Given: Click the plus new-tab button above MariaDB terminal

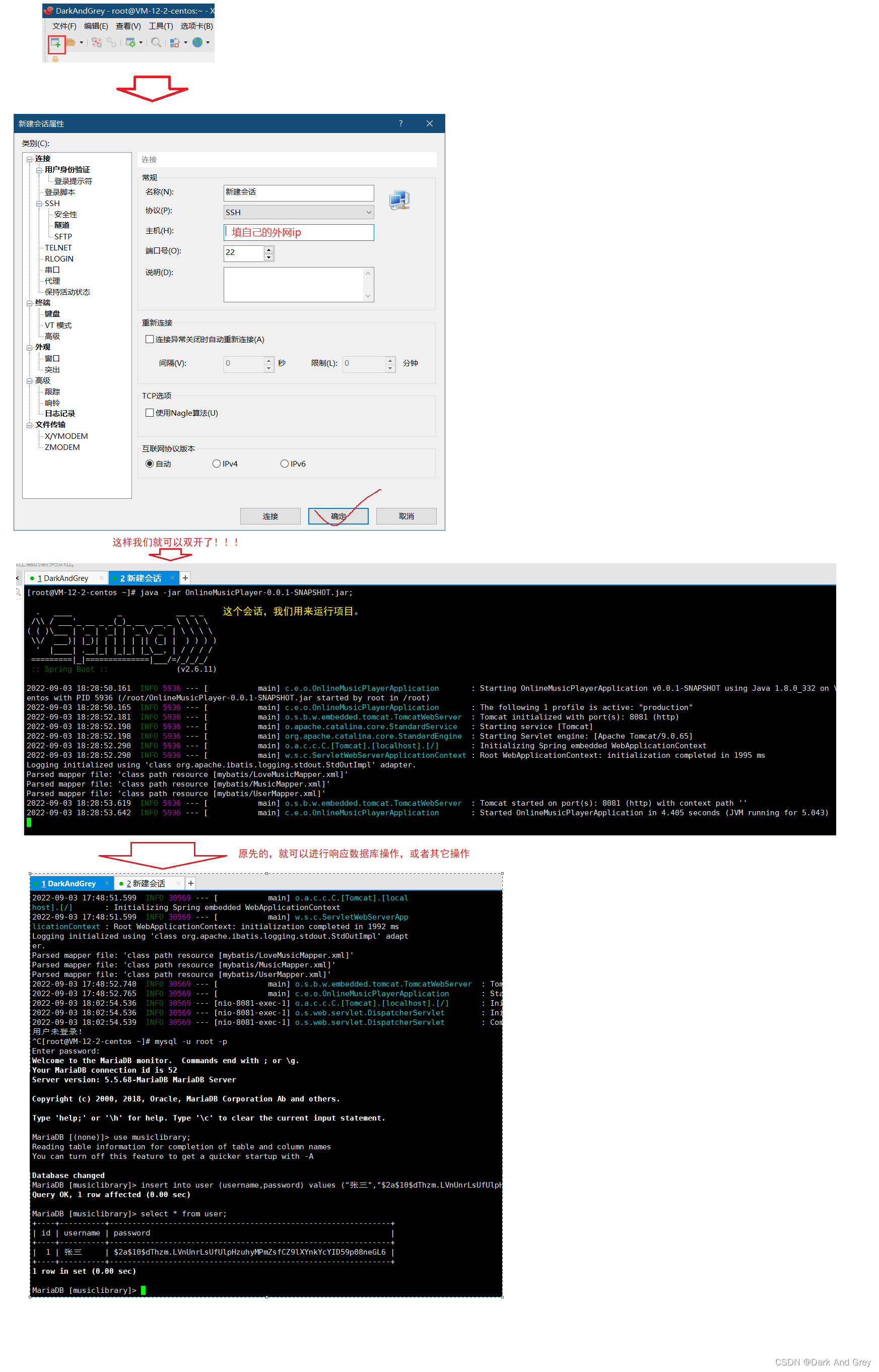Looking at the screenshot, I should pos(191,884).
